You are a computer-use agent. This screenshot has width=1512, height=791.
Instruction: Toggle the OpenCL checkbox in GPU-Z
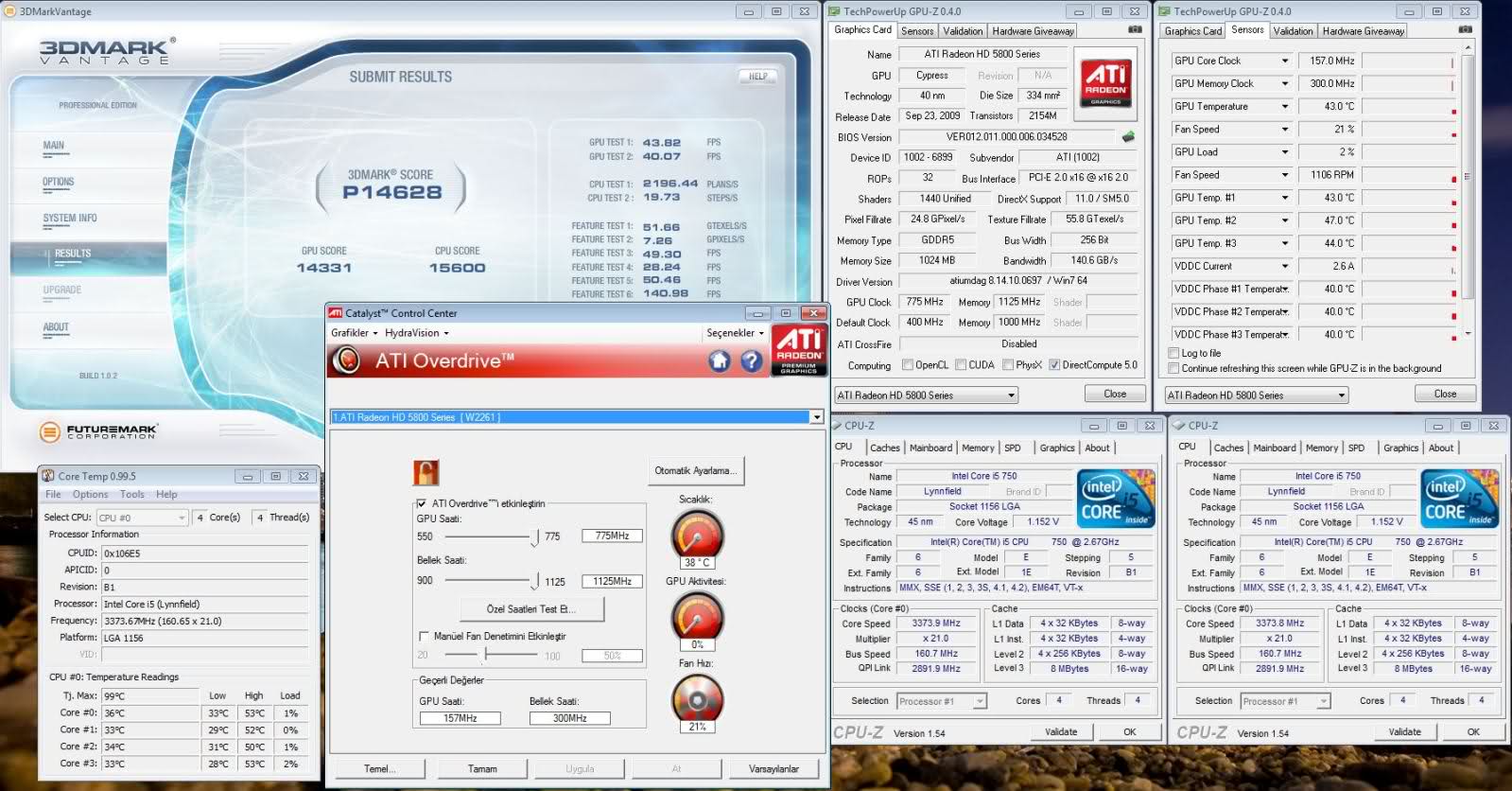[x=908, y=365]
